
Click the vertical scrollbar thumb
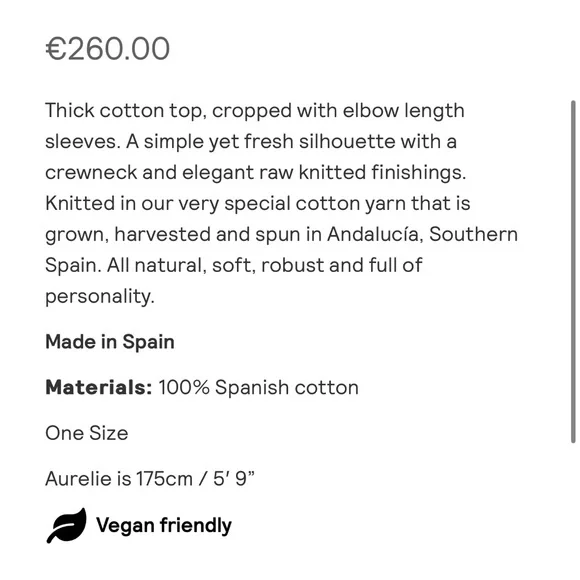click(x=573, y=271)
